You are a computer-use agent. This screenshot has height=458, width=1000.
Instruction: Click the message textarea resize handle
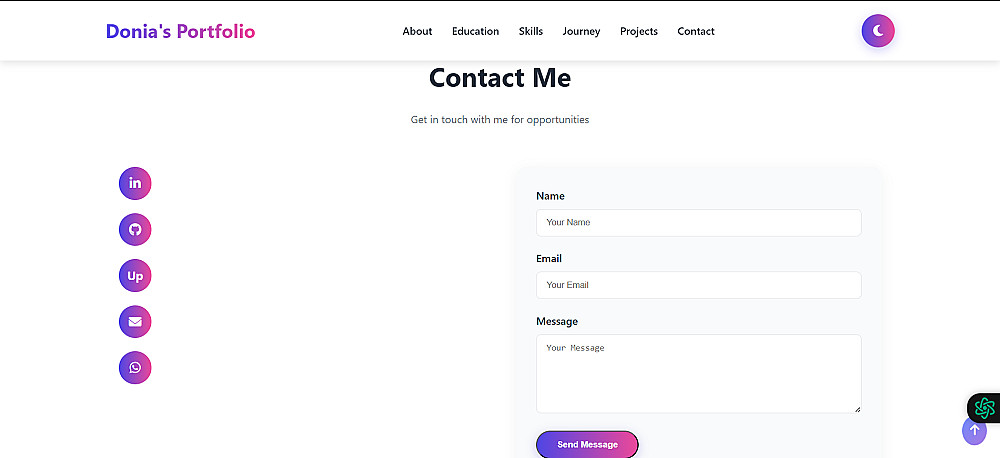coord(856,407)
